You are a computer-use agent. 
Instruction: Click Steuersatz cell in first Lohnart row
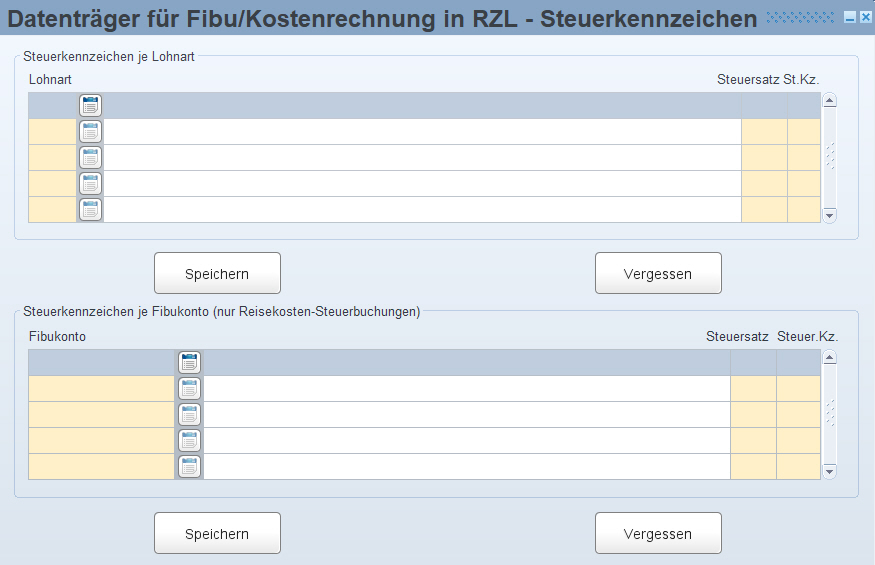pyautogui.click(x=764, y=131)
